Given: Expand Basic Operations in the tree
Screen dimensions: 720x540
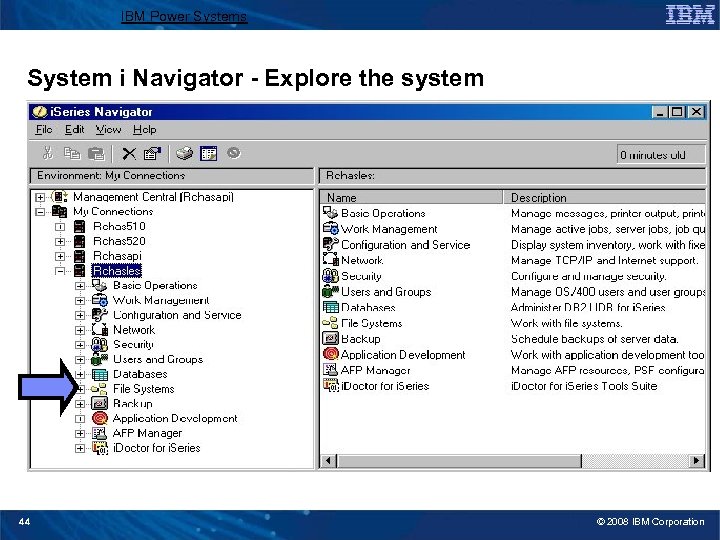Looking at the screenshot, I should [x=80, y=286].
